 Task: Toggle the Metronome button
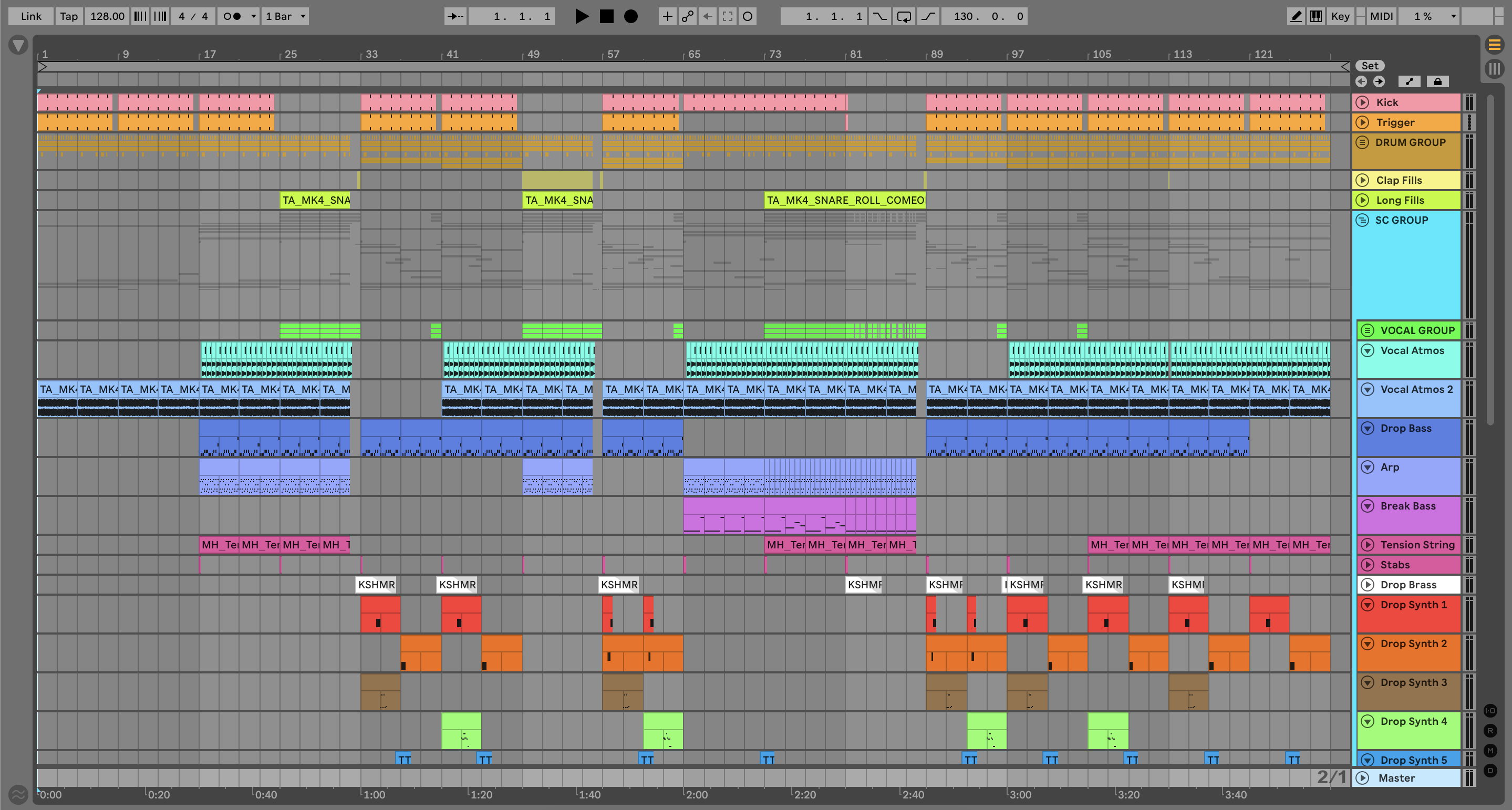[232, 16]
